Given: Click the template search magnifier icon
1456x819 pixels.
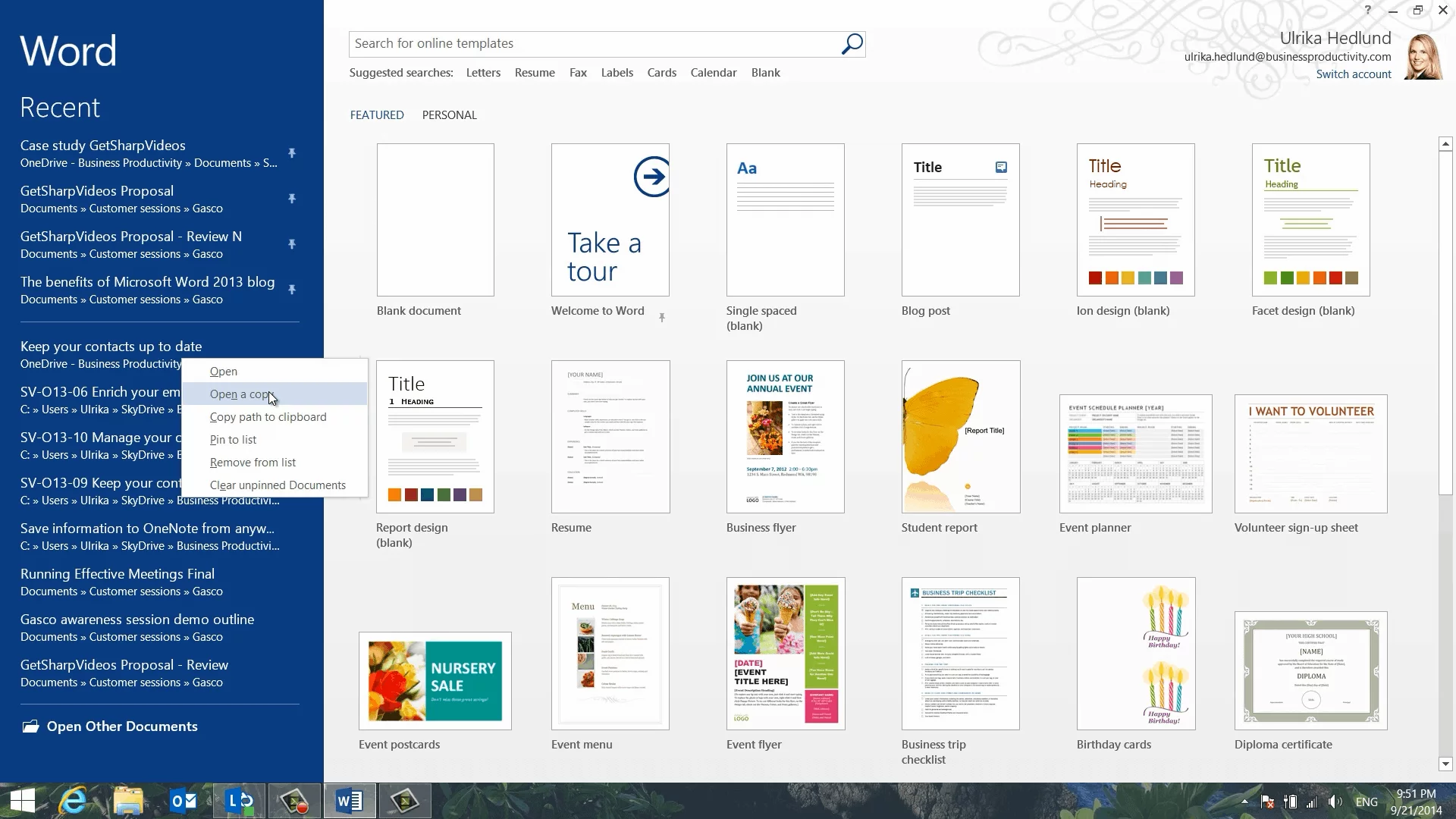Looking at the screenshot, I should 852,44.
